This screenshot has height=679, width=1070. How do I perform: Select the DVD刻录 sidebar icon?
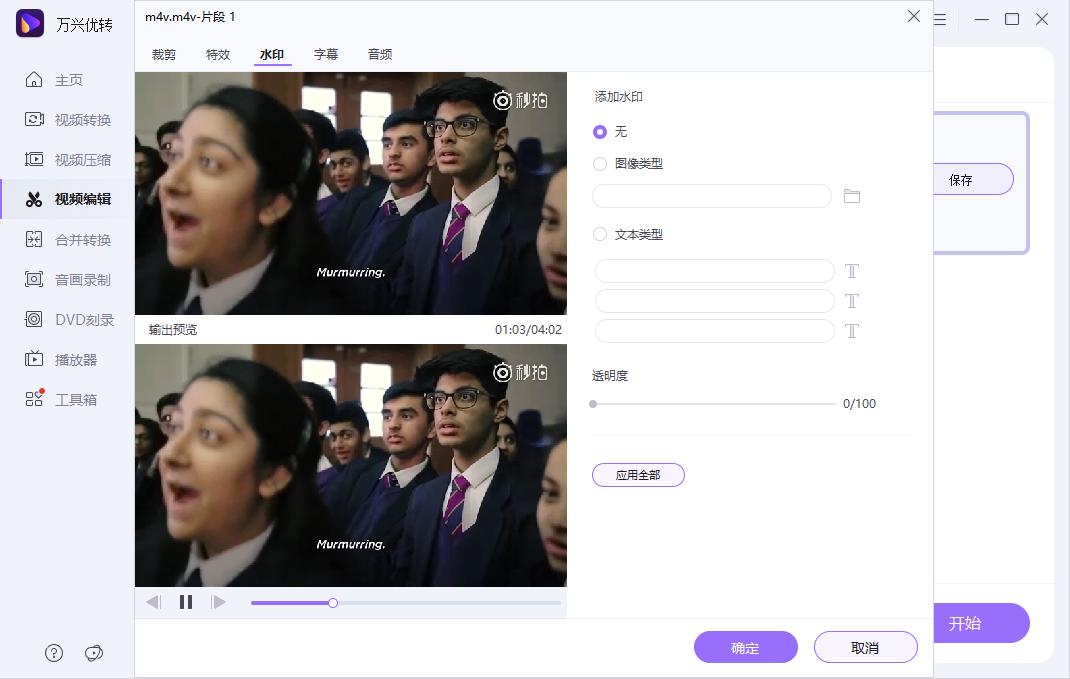click(75, 319)
